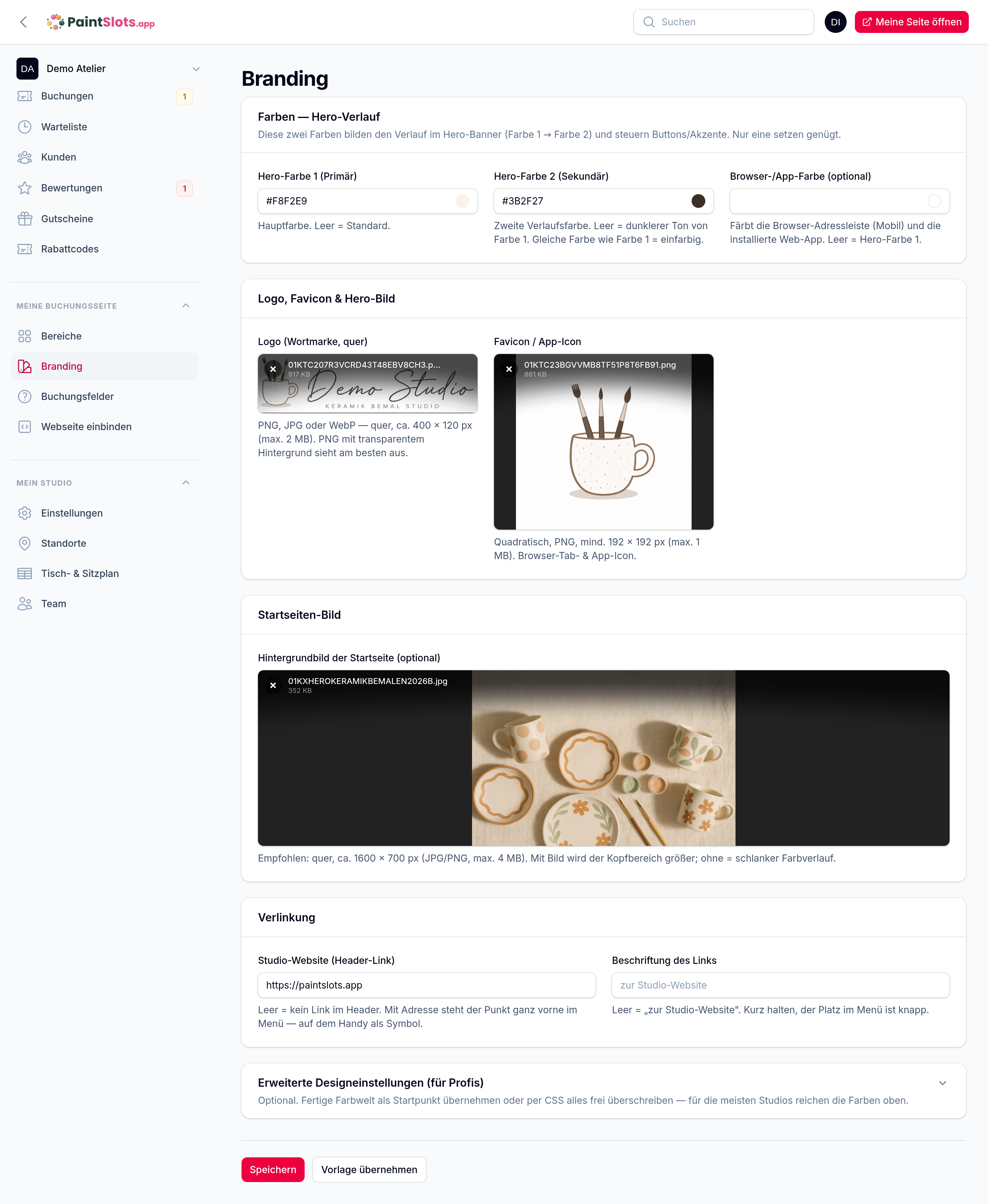This screenshot has height=1204, width=988.
Task: Click Vorlage übernehmen
Action: pyautogui.click(x=369, y=1169)
